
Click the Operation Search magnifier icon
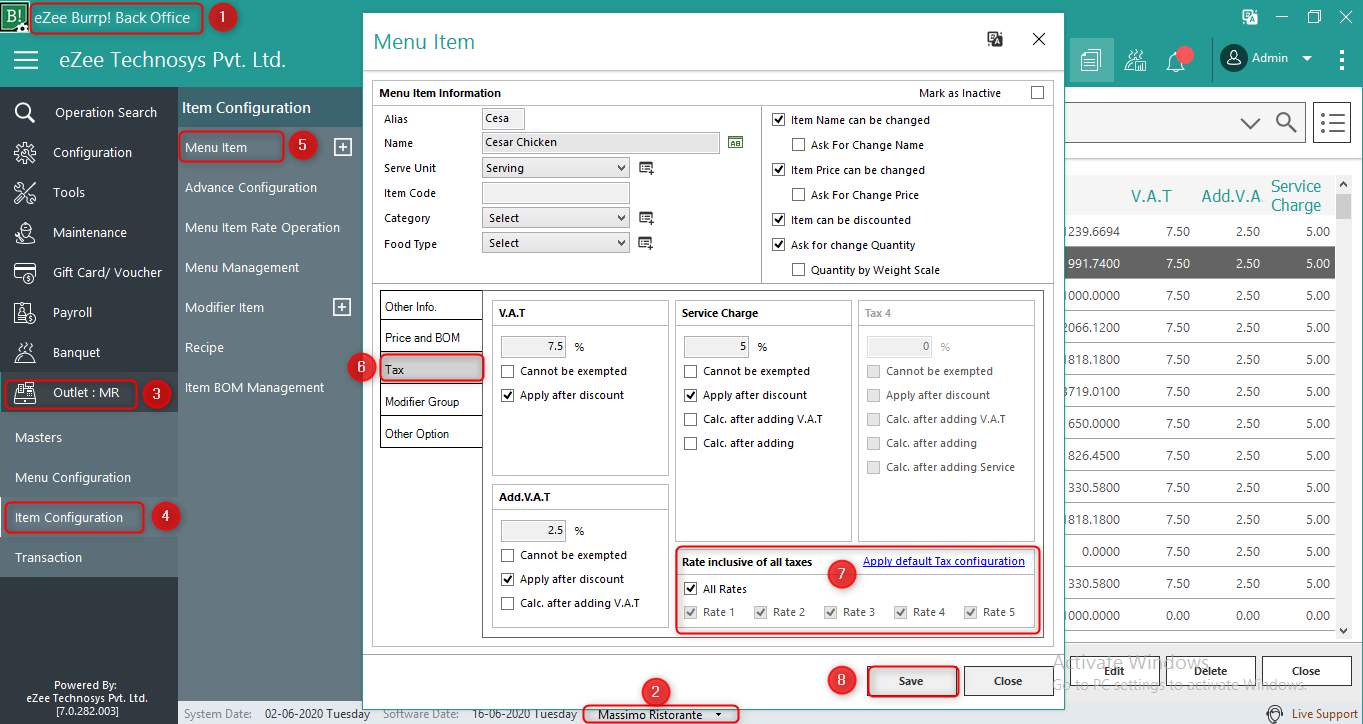(x=25, y=112)
